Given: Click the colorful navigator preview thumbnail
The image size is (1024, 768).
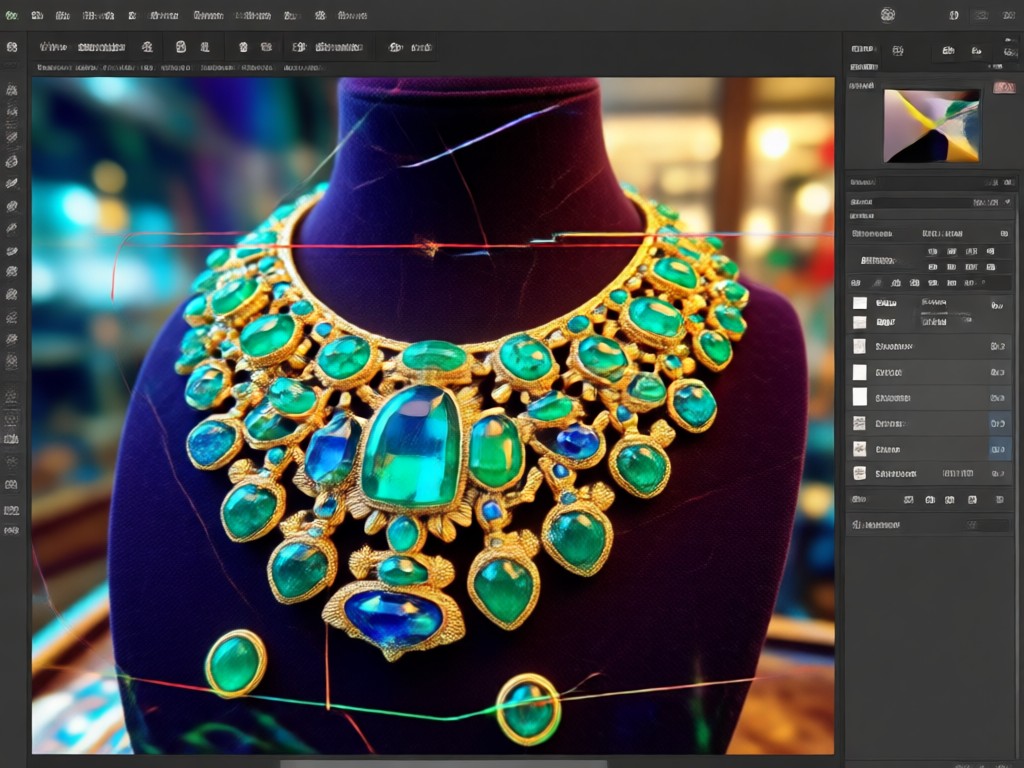Looking at the screenshot, I should [932, 125].
